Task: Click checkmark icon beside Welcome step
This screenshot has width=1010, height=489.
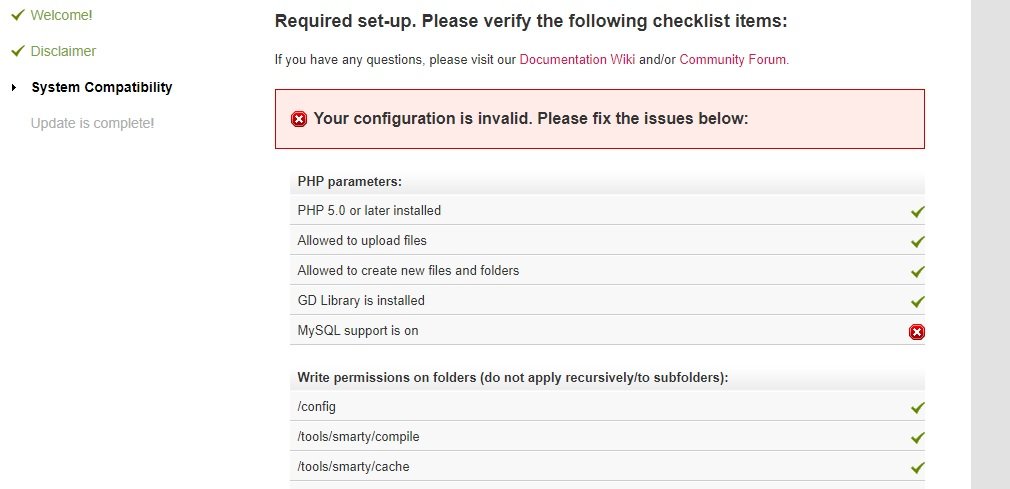Action: [17, 15]
